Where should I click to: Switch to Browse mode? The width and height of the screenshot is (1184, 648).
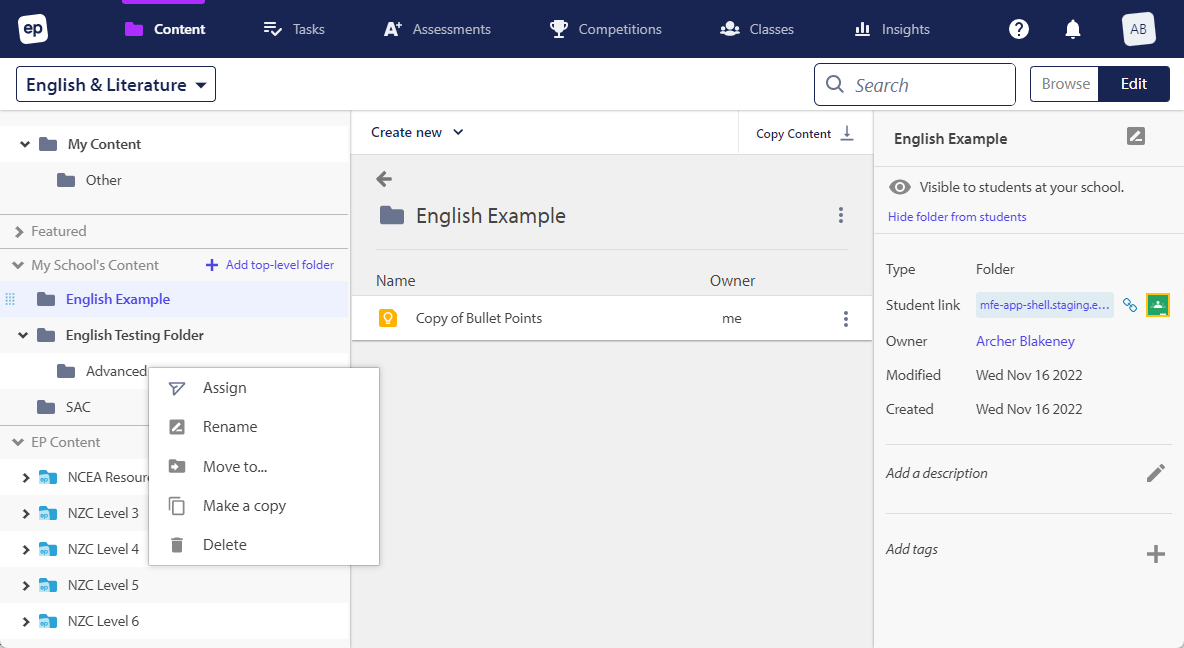point(1065,84)
